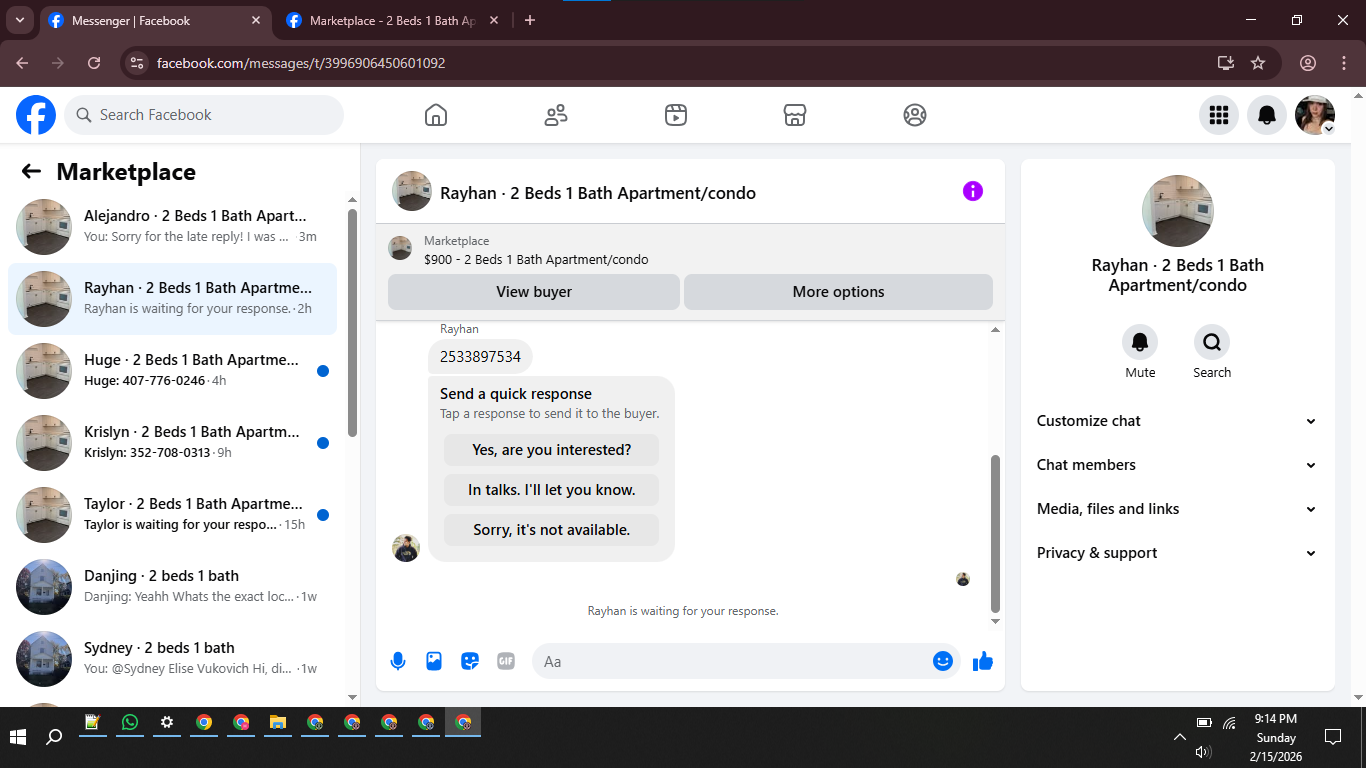The height and width of the screenshot is (768, 1366).
Task: Open Chrome tab search dropdown arrow
Action: (20, 20)
